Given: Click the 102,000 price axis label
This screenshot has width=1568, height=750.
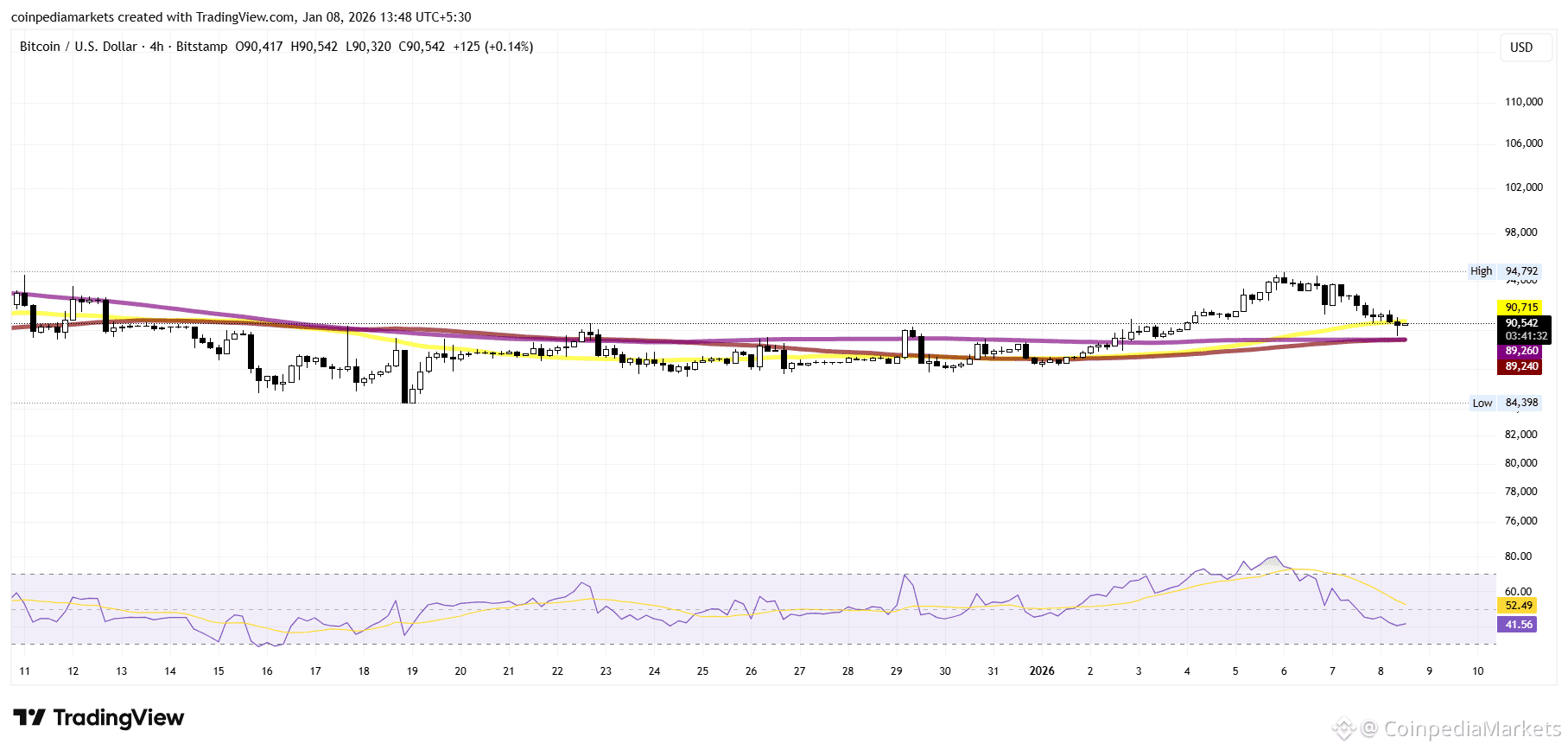Looking at the screenshot, I should (1524, 187).
